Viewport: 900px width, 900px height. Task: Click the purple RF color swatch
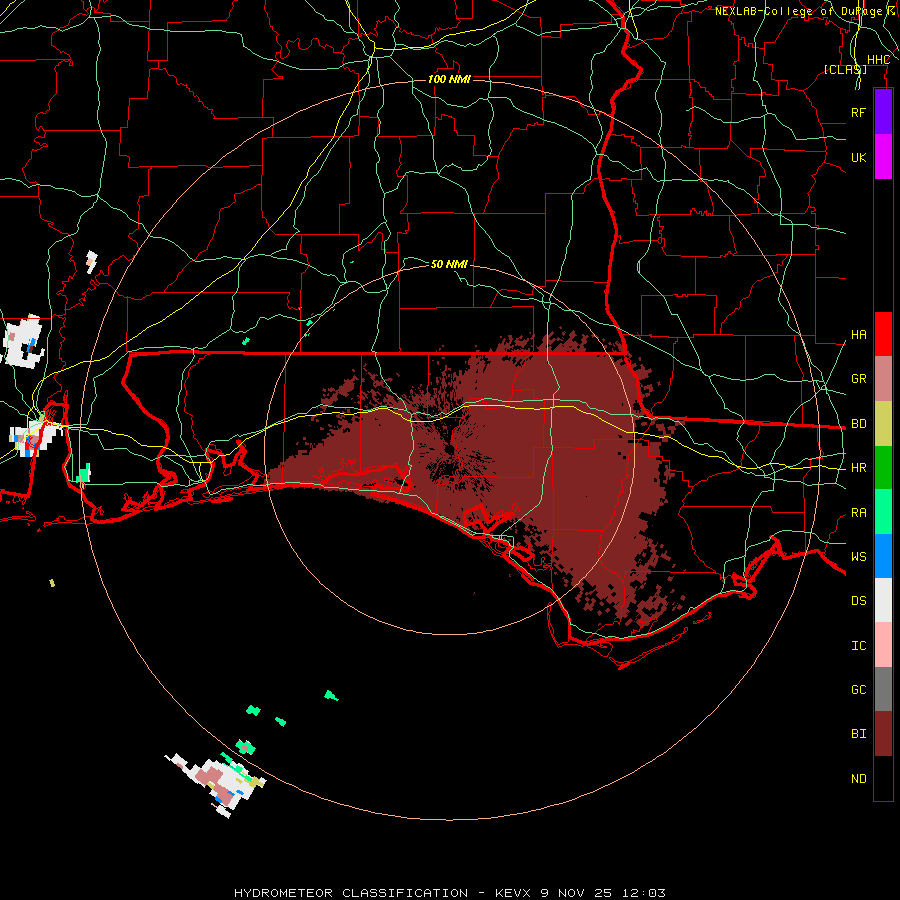coord(883,112)
